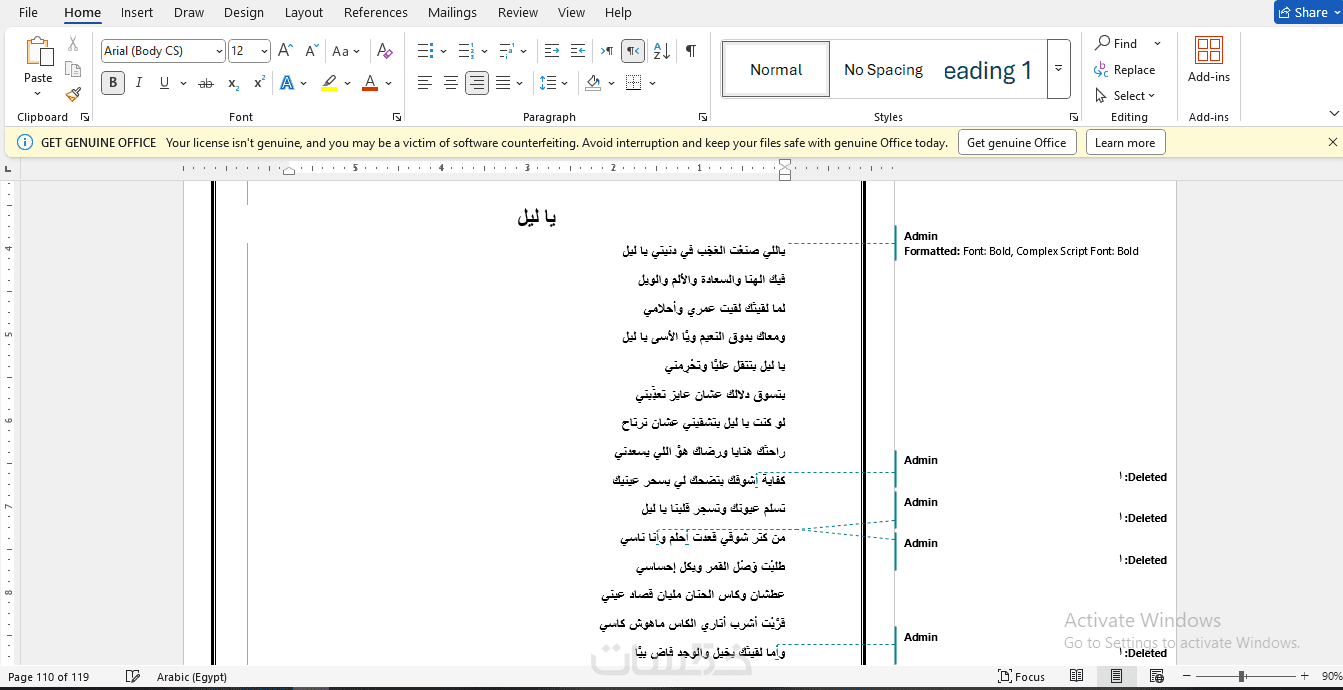Activate the Format Painter brush
The height and width of the screenshot is (690, 1343).
pyautogui.click(x=73, y=94)
